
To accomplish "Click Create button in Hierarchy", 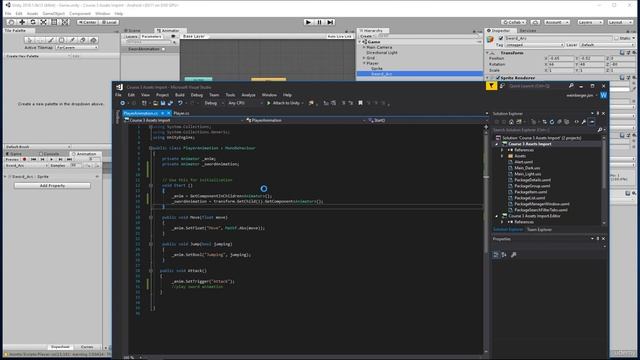I will (x=366, y=36).
